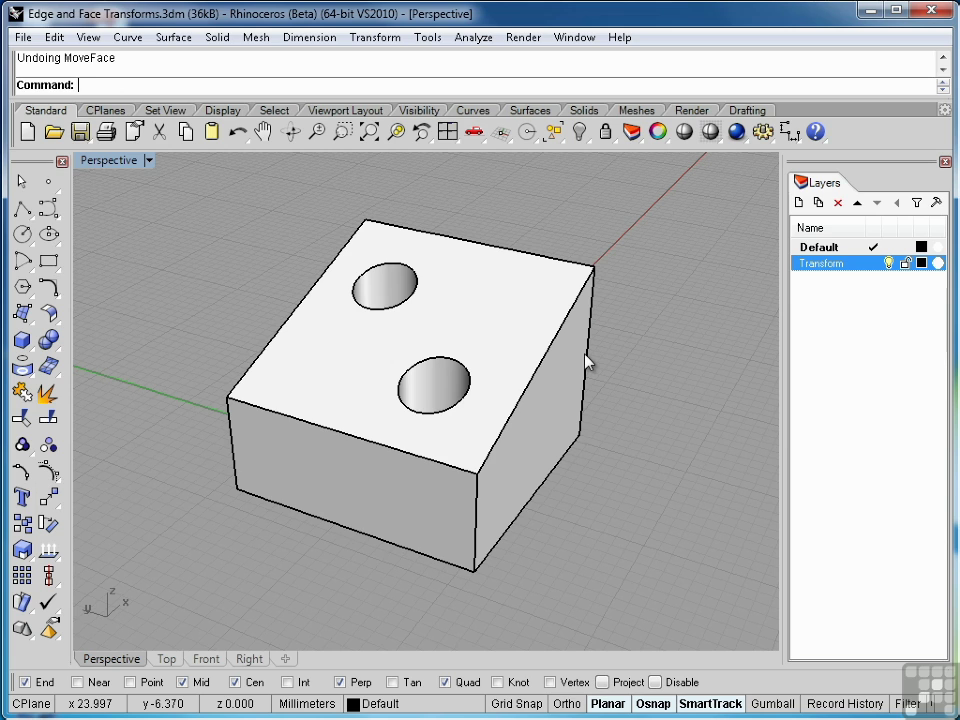This screenshot has width=960, height=720.
Task: Click the filter icon in Layers panel
Action: pos(917,203)
